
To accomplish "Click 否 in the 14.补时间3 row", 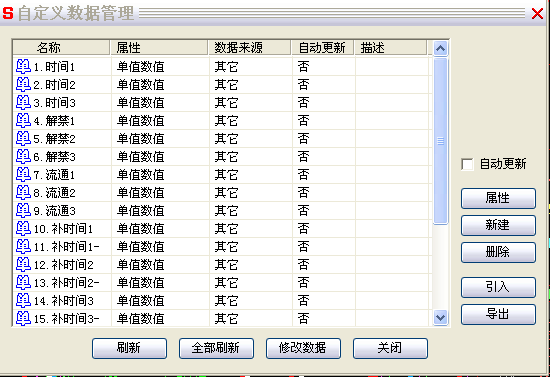I will tap(303, 301).
